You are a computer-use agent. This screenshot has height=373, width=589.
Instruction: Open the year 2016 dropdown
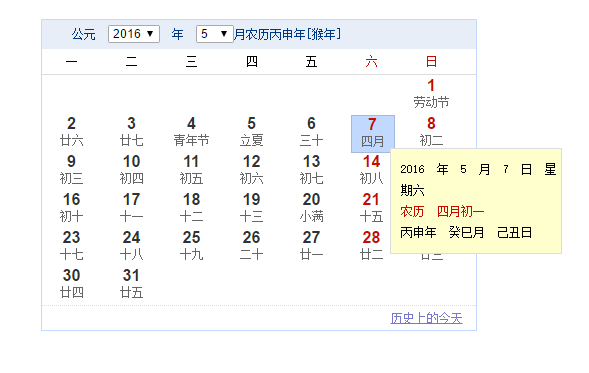[x=134, y=34]
